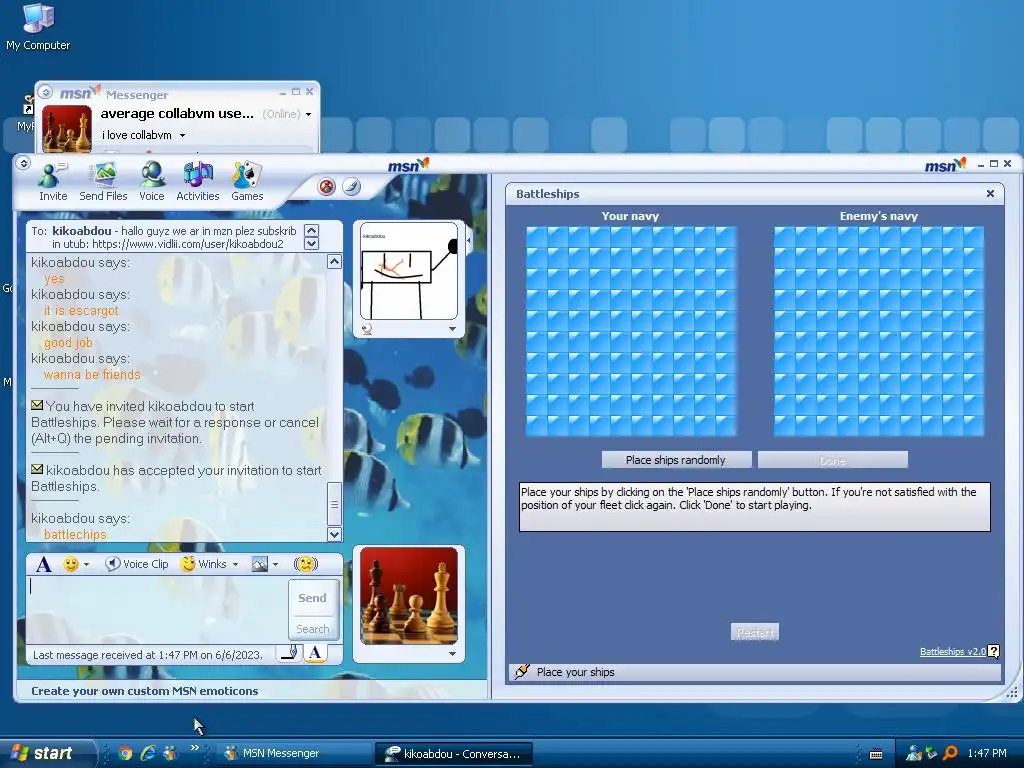This screenshot has height=768, width=1024.
Task: Click the chat history scrollbar thumb
Action: click(334, 504)
